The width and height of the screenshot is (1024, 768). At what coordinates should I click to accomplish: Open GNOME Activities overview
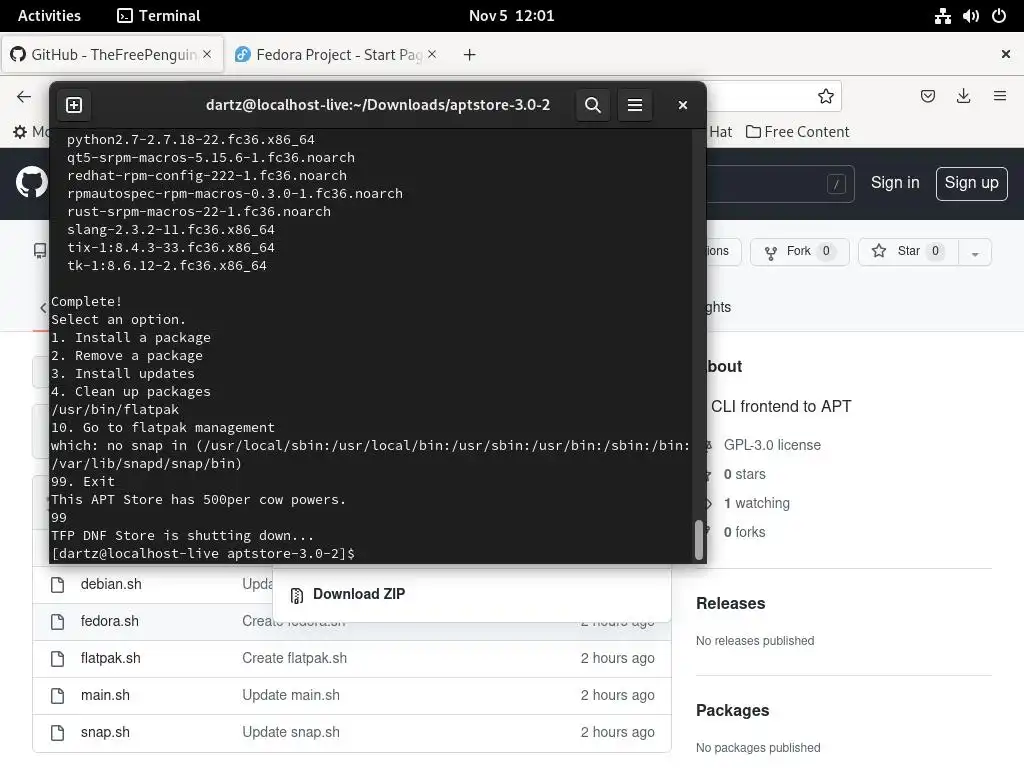49,16
